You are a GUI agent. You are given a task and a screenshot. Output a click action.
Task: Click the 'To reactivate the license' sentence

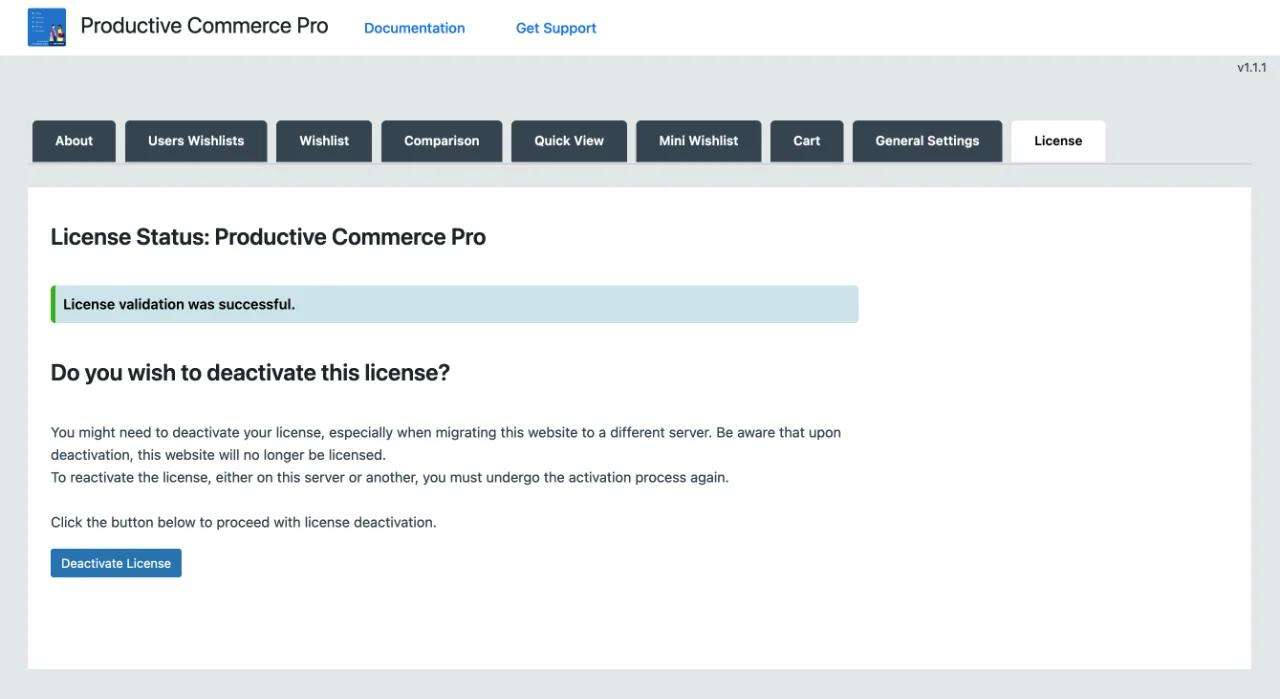(x=390, y=477)
